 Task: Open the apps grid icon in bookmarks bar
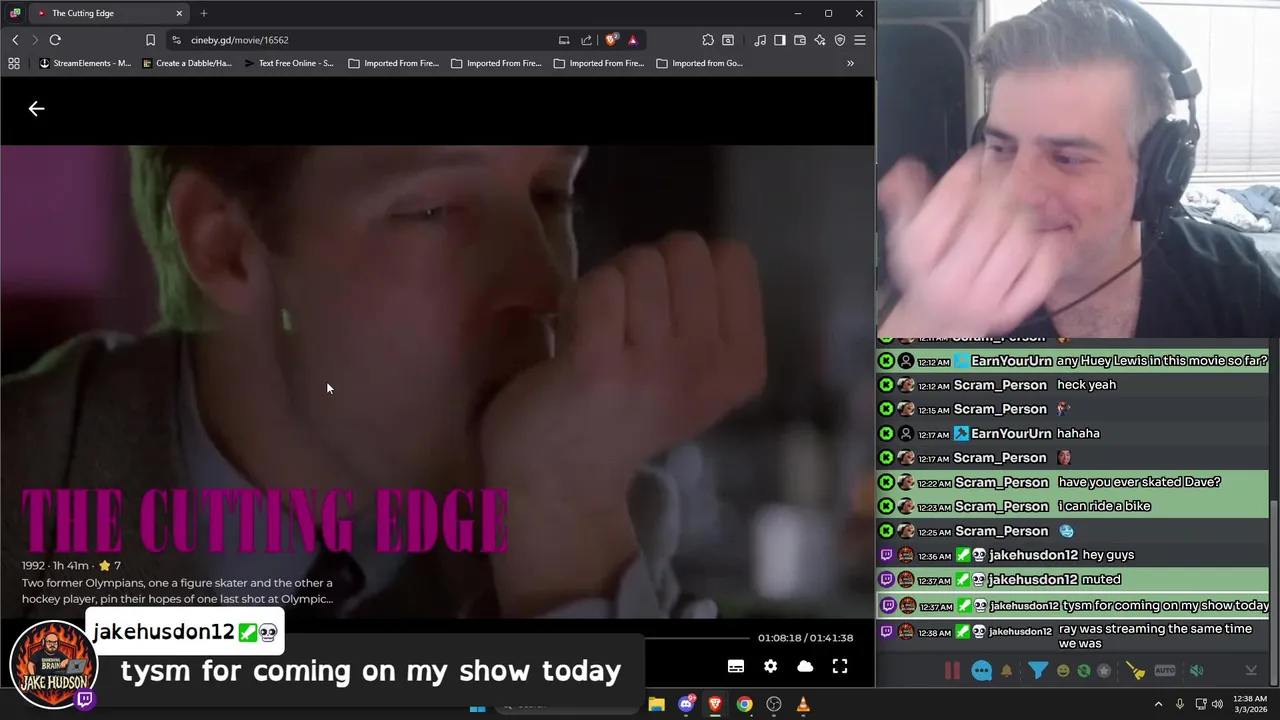(x=14, y=63)
